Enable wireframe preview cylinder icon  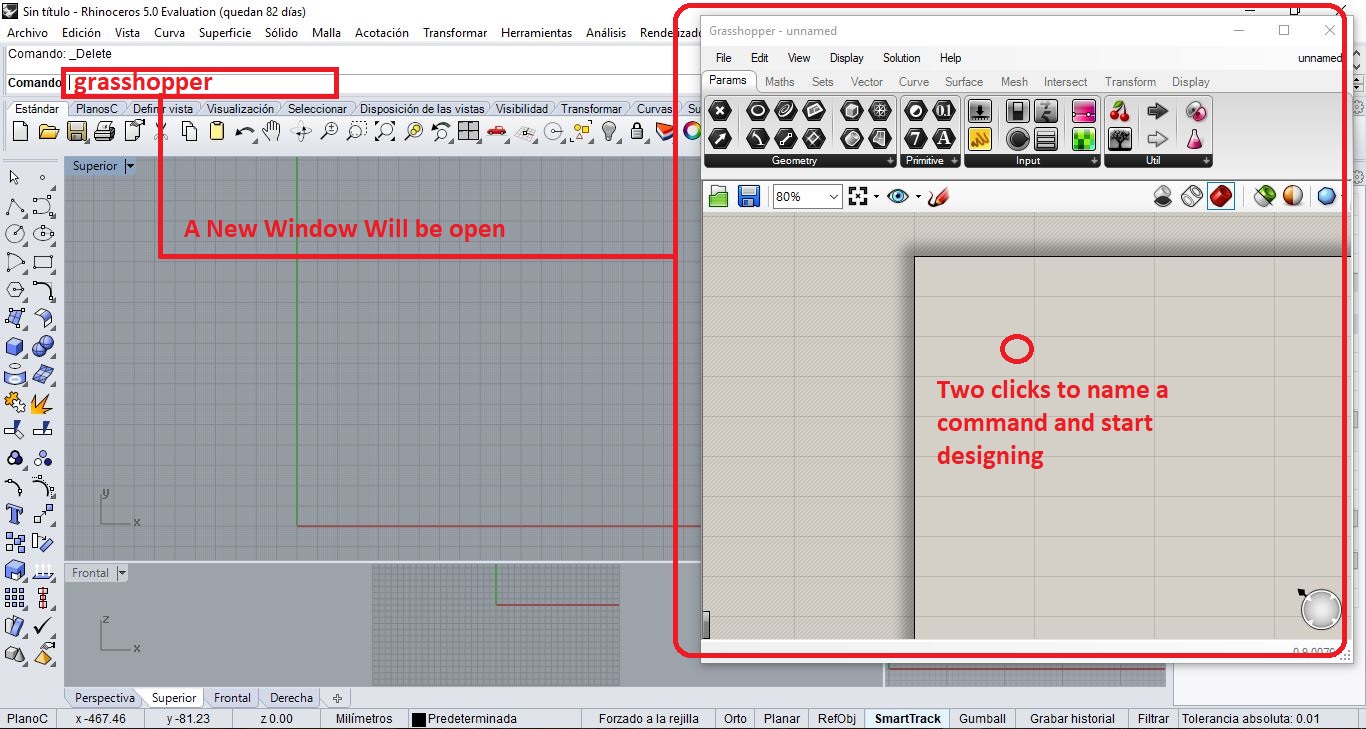click(1191, 196)
